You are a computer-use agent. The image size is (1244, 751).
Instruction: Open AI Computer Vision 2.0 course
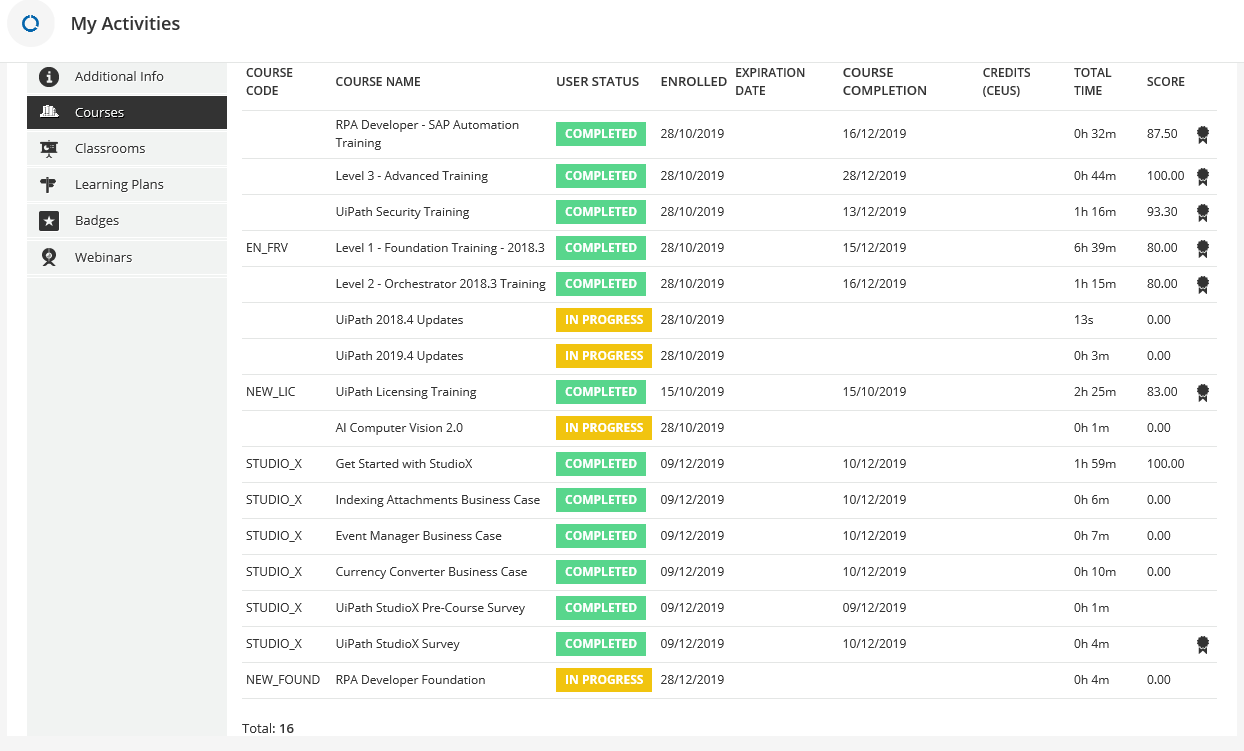click(399, 428)
